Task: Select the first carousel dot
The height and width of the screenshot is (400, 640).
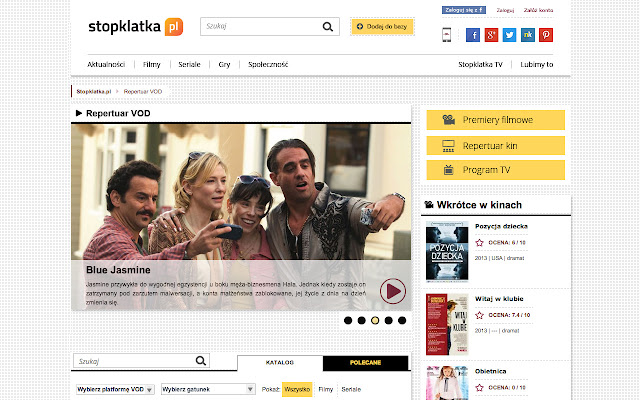Action: (x=348, y=320)
